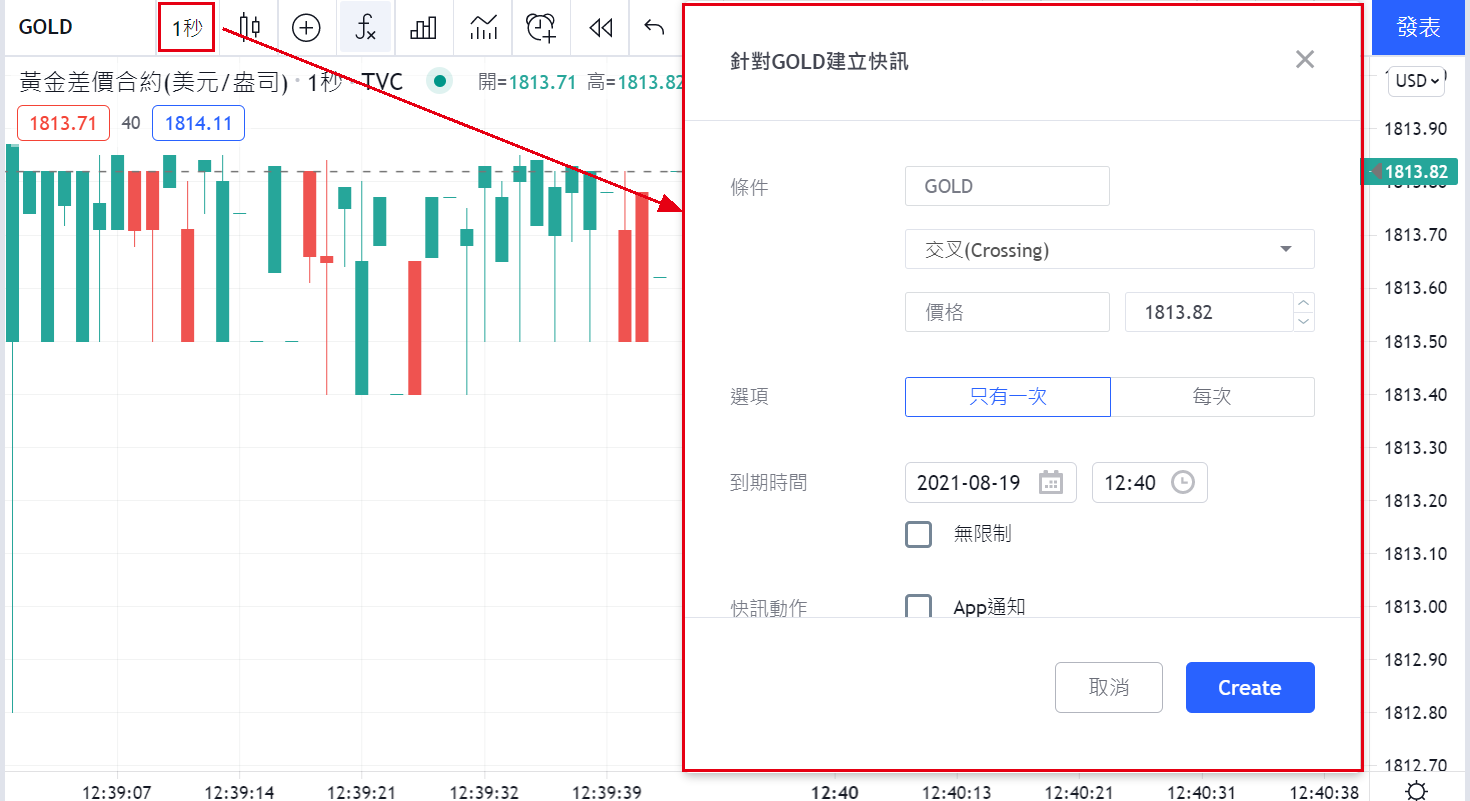Image resolution: width=1470 pixels, height=801 pixels.
Task: Open the indicators fx menu
Action: [x=366, y=27]
